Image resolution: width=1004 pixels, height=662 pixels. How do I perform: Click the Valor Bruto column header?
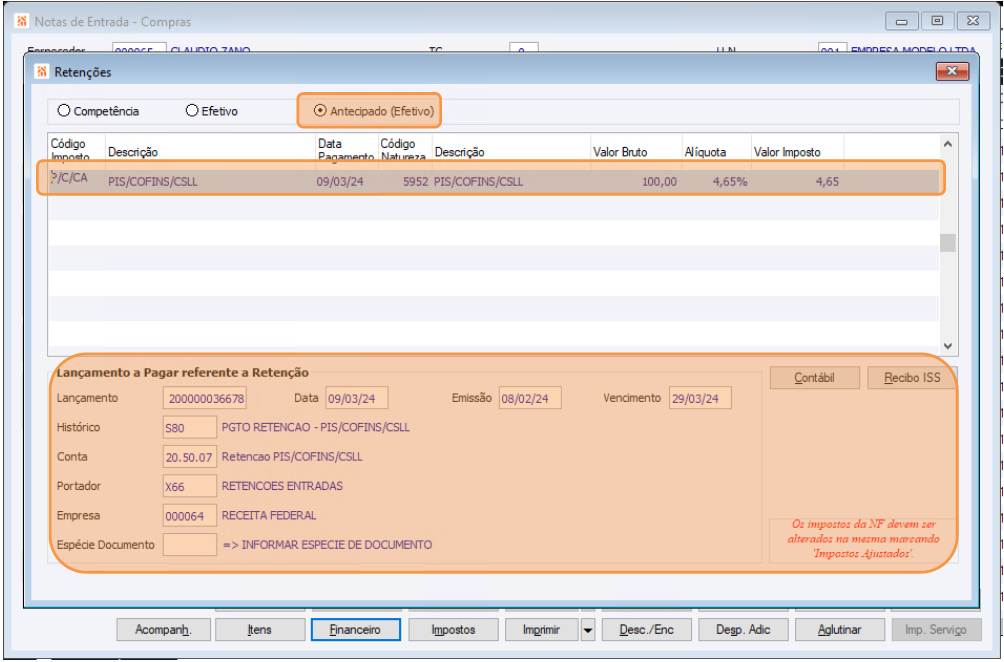pos(620,152)
